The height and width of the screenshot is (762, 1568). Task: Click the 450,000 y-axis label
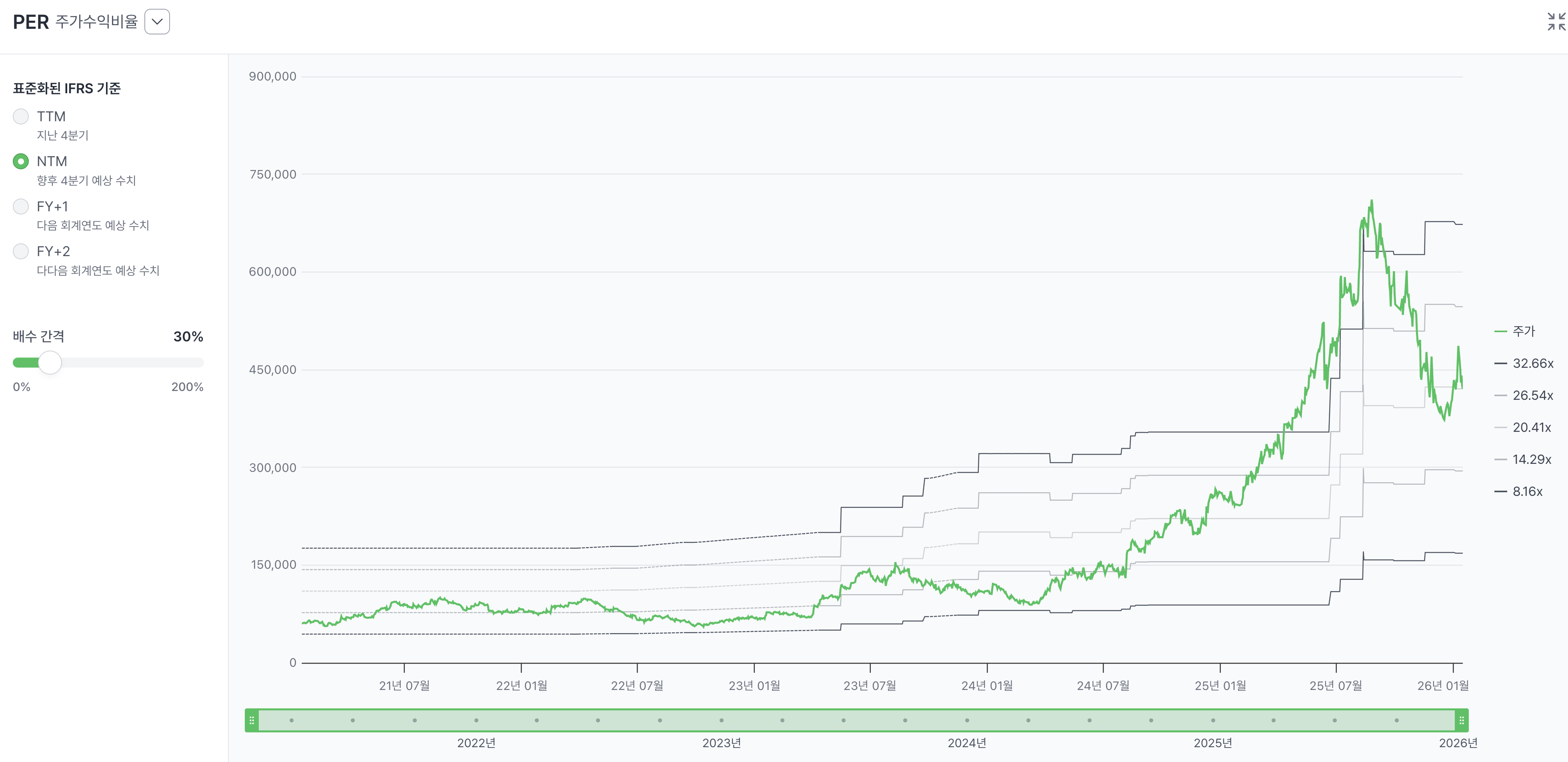coord(272,370)
